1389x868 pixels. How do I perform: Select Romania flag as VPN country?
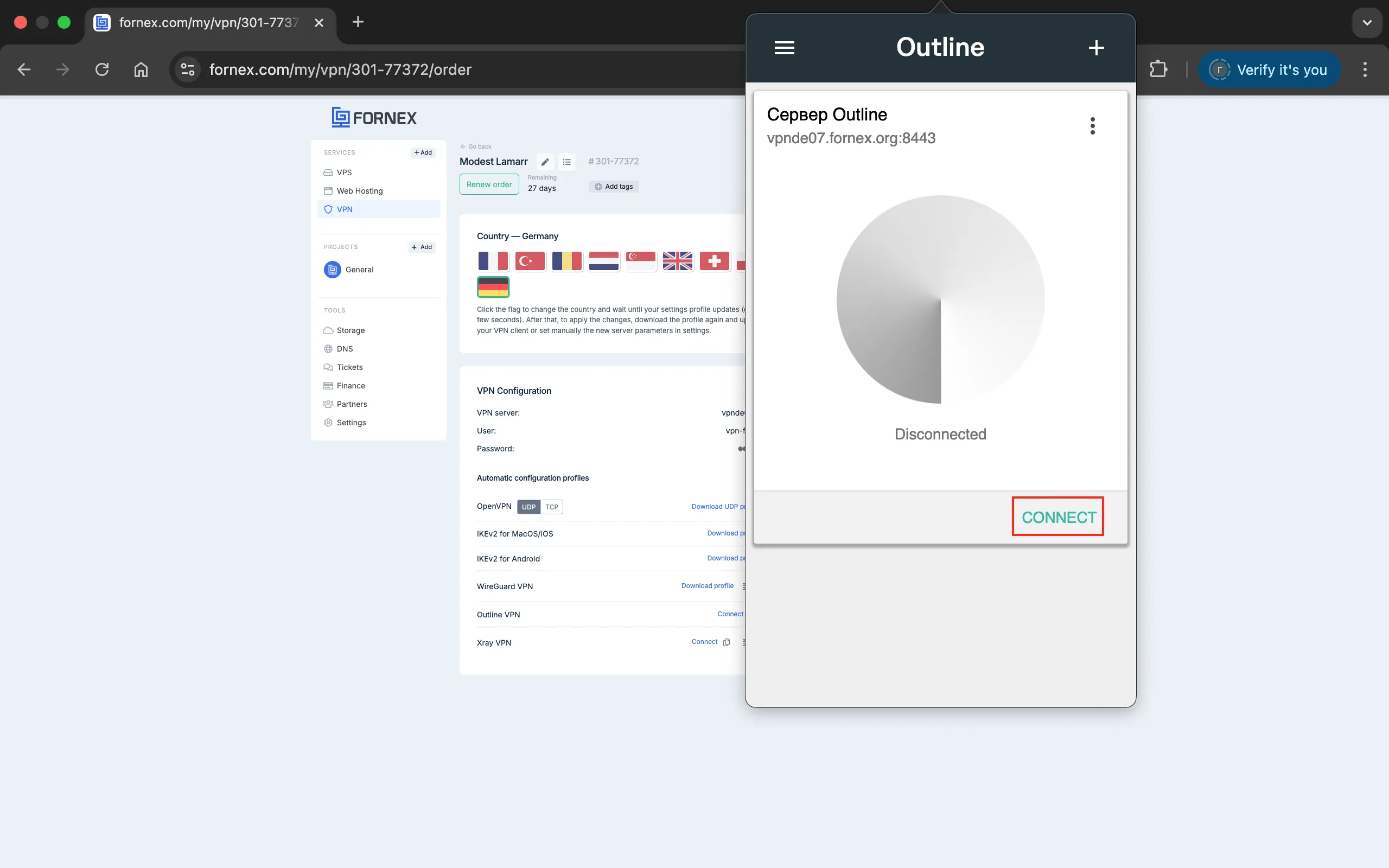[566, 261]
